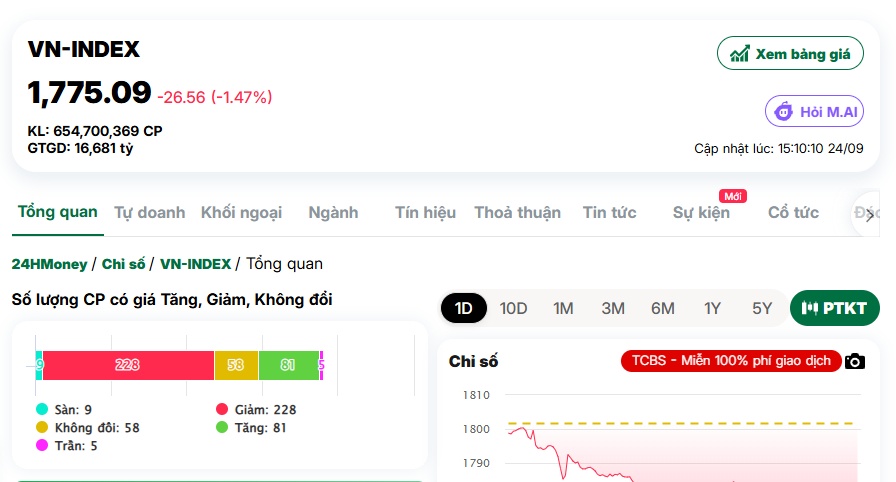Open the Xem bảng giá price board
This screenshot has width=896, height=482.
790,53
